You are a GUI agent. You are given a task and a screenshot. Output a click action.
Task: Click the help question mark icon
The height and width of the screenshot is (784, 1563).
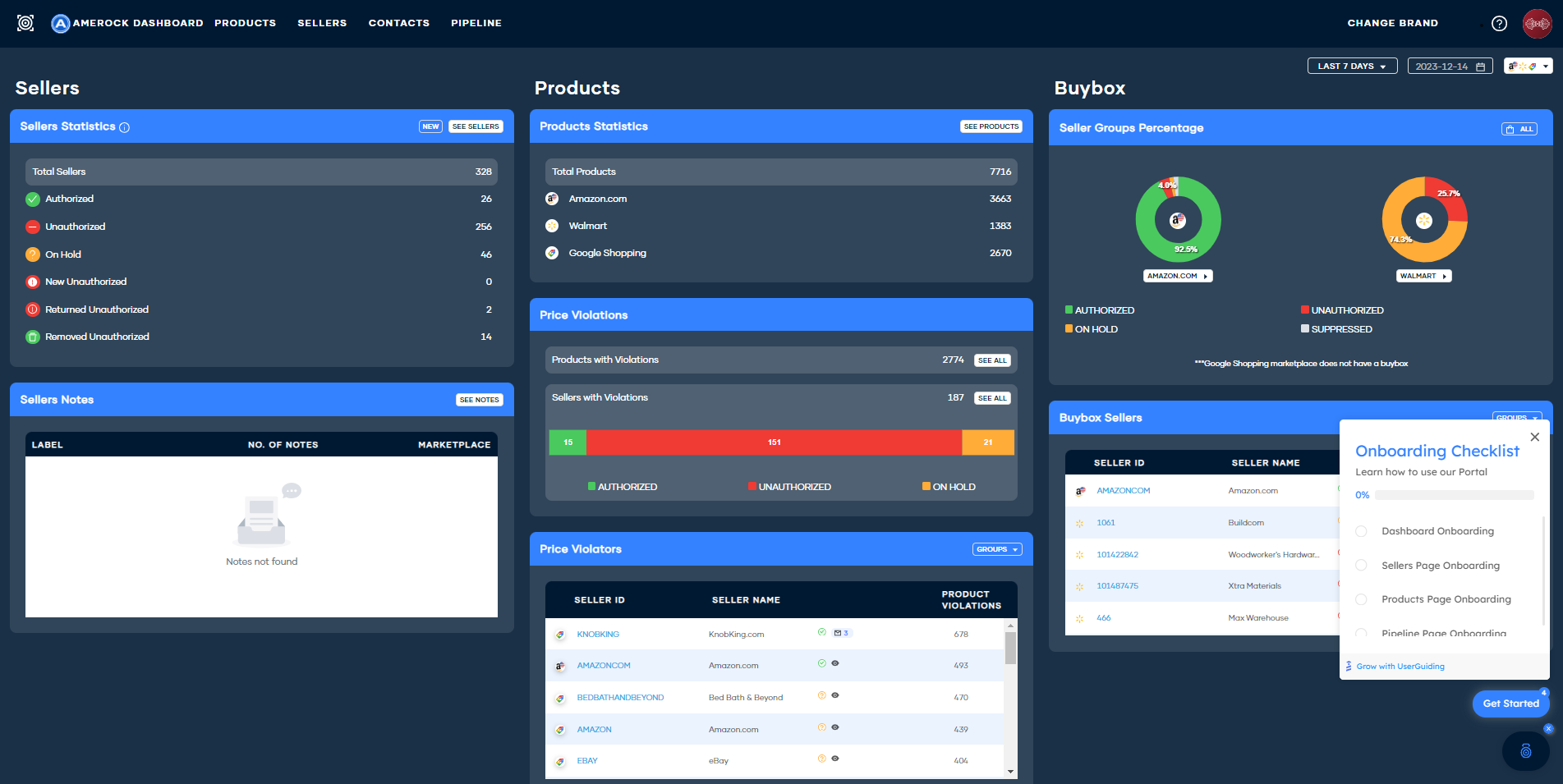click(x=1499, y=24)
